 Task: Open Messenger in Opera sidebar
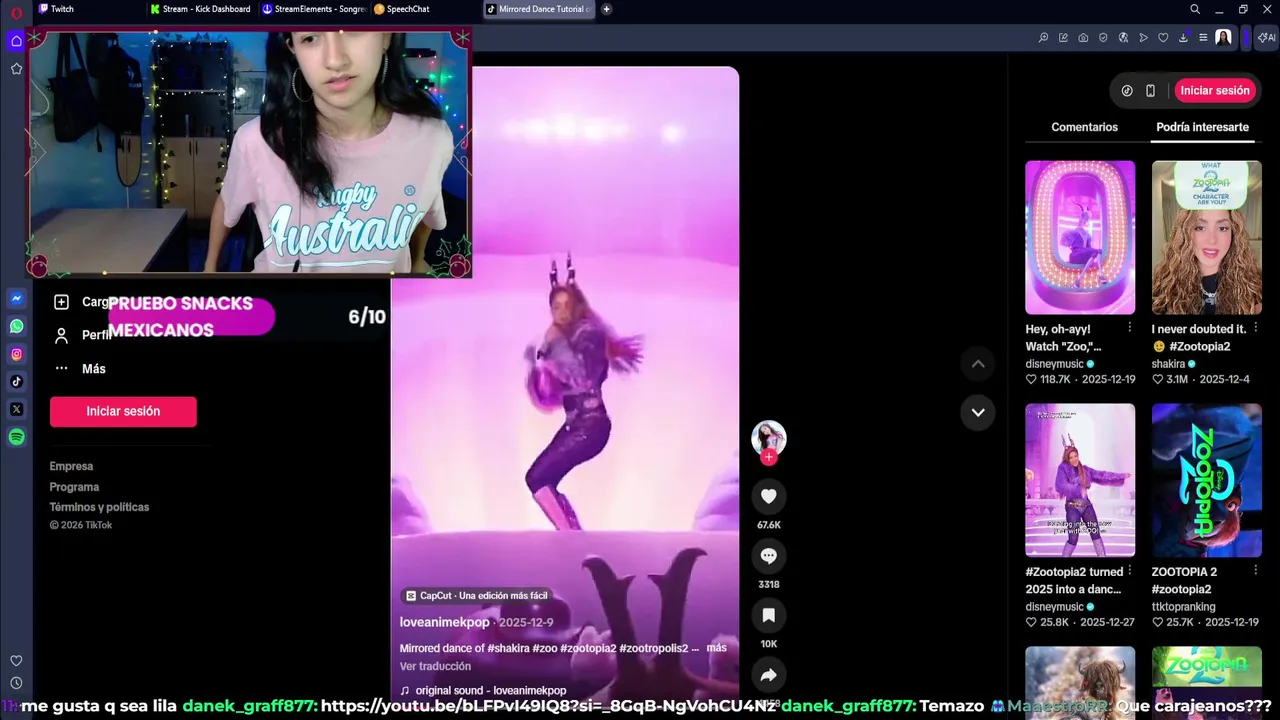point(16,298)
